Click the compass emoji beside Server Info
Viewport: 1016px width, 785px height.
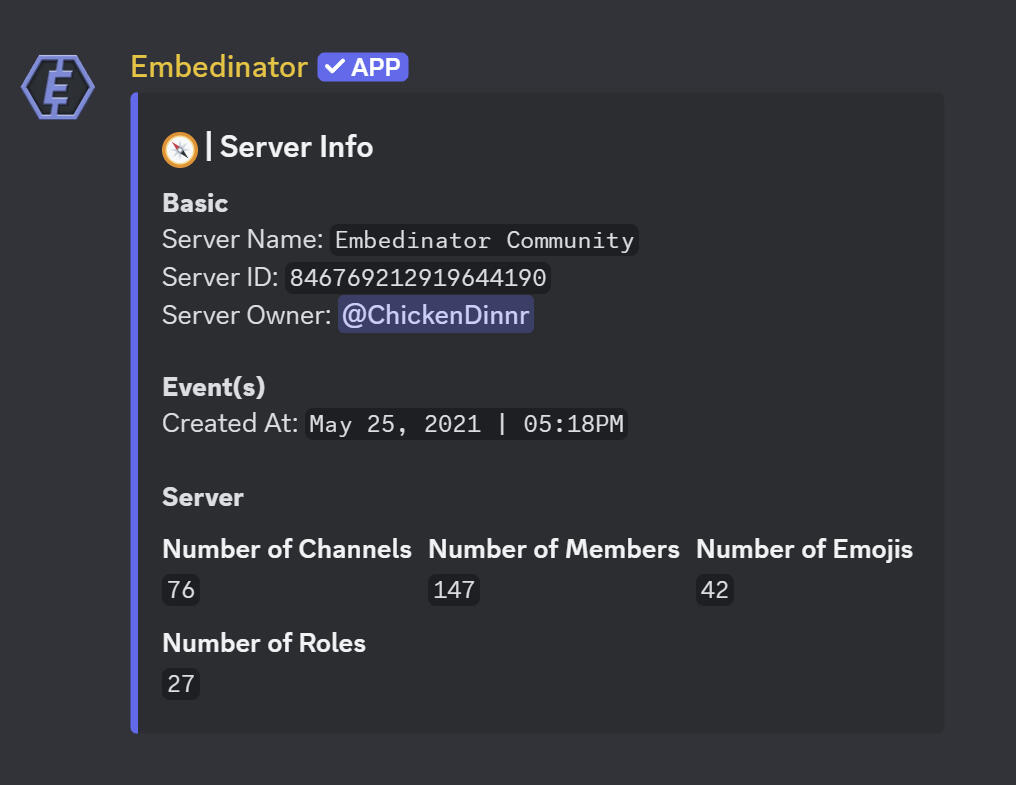(179, 149)
